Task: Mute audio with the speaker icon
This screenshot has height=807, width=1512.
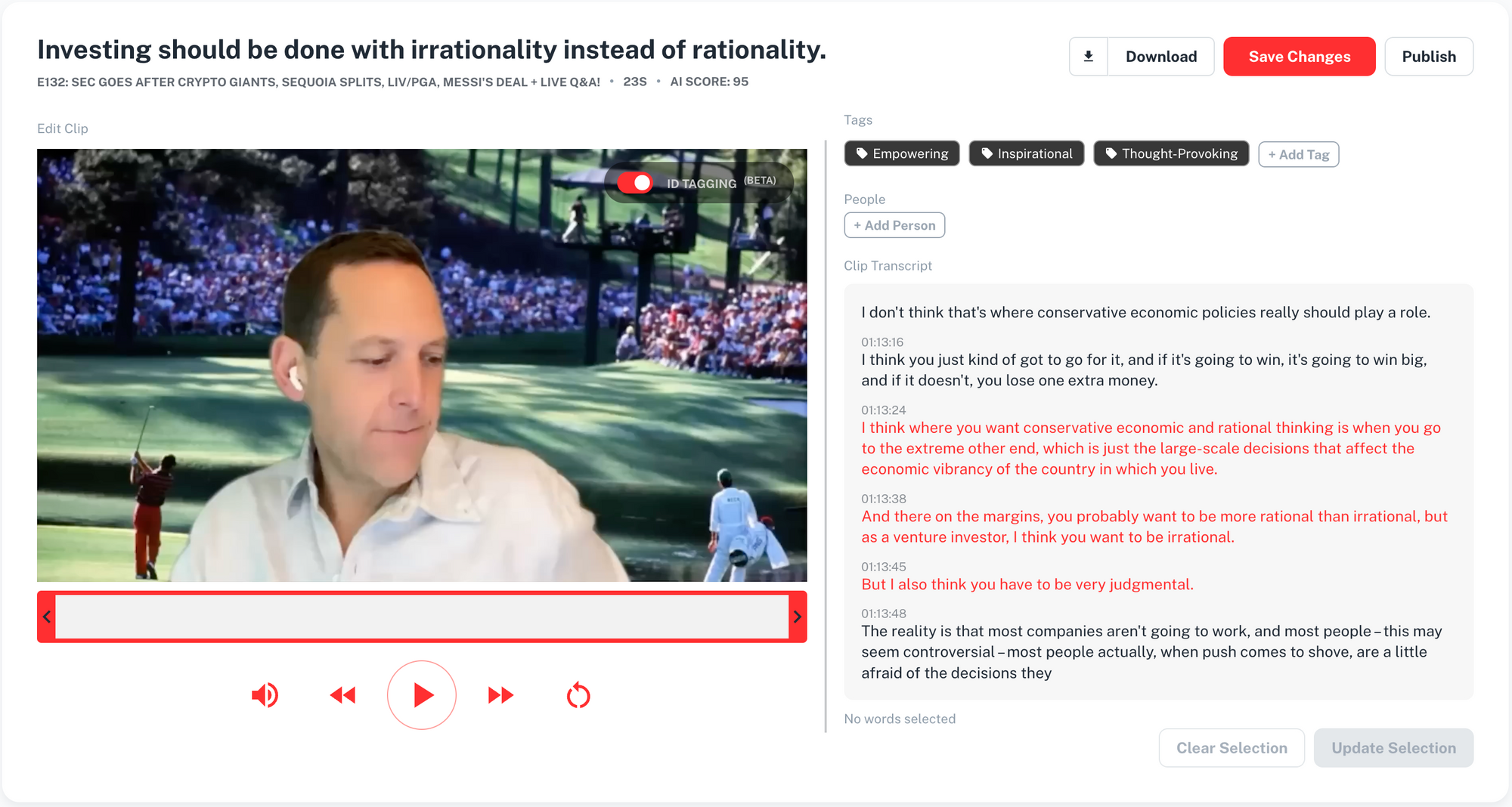Action: click(265, 695)
